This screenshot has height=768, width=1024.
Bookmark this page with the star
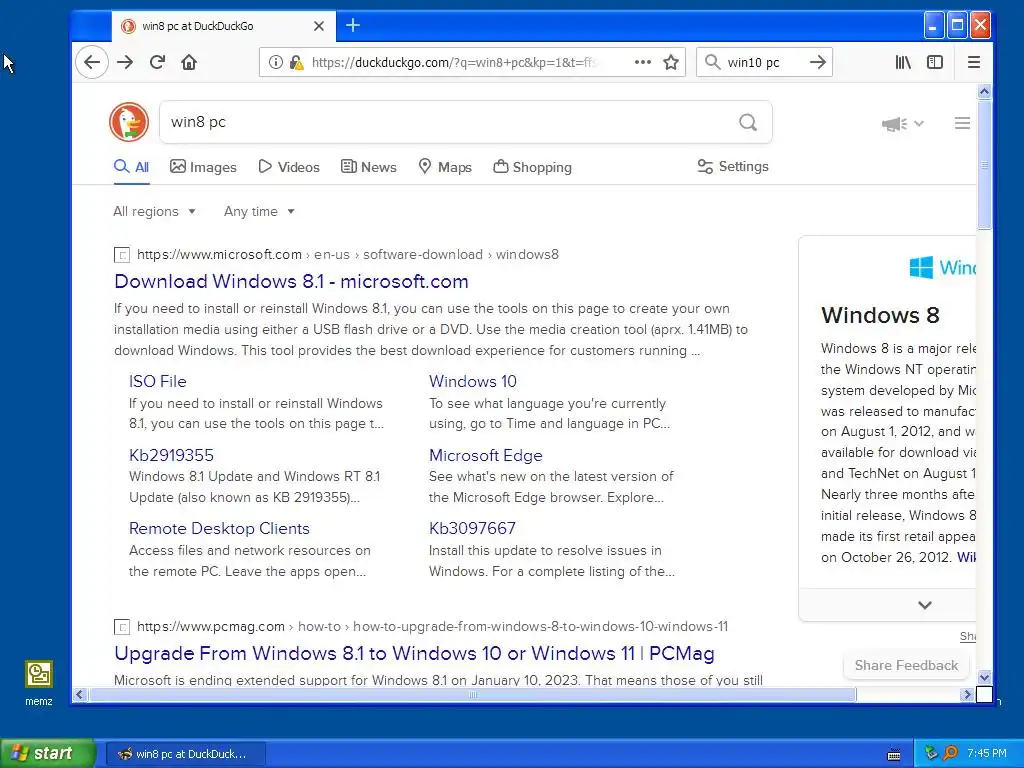pos(671,63)
